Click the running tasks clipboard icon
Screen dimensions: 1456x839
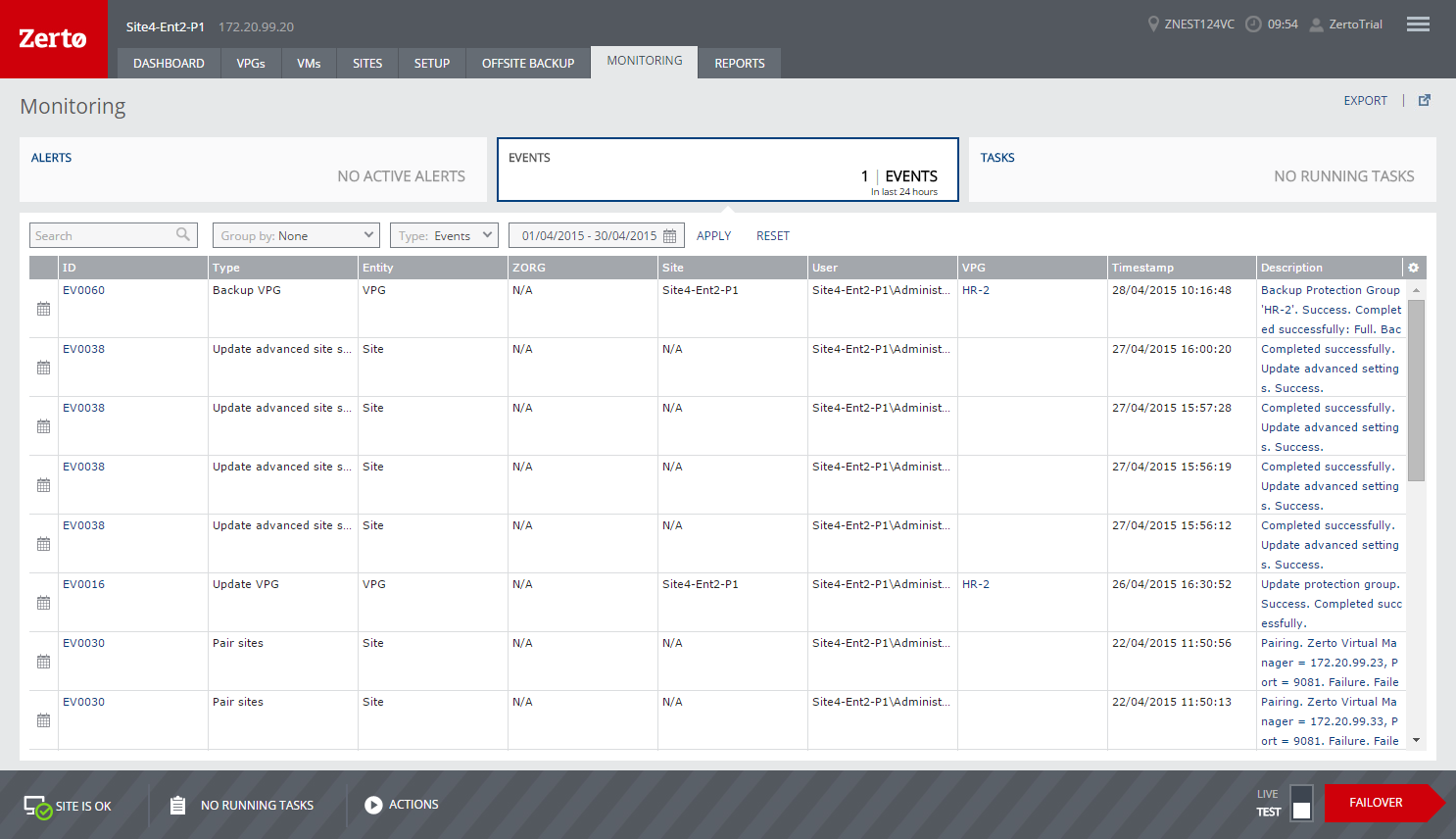pos(177,805)
